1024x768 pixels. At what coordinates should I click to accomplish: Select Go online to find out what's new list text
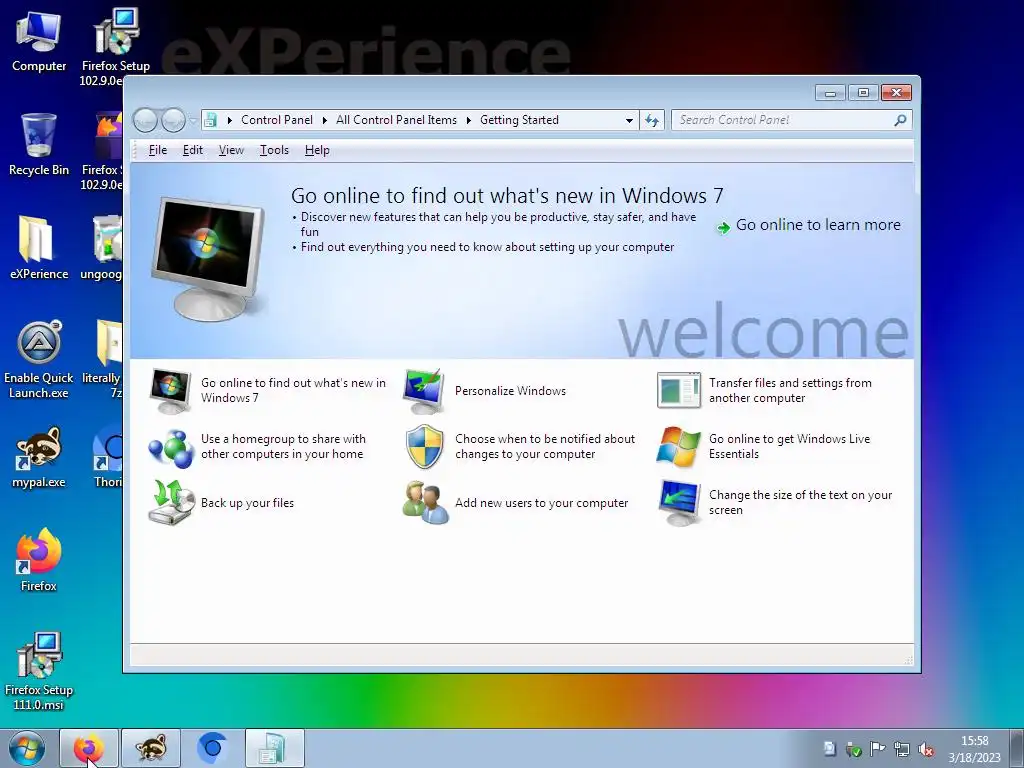(293, 391)
